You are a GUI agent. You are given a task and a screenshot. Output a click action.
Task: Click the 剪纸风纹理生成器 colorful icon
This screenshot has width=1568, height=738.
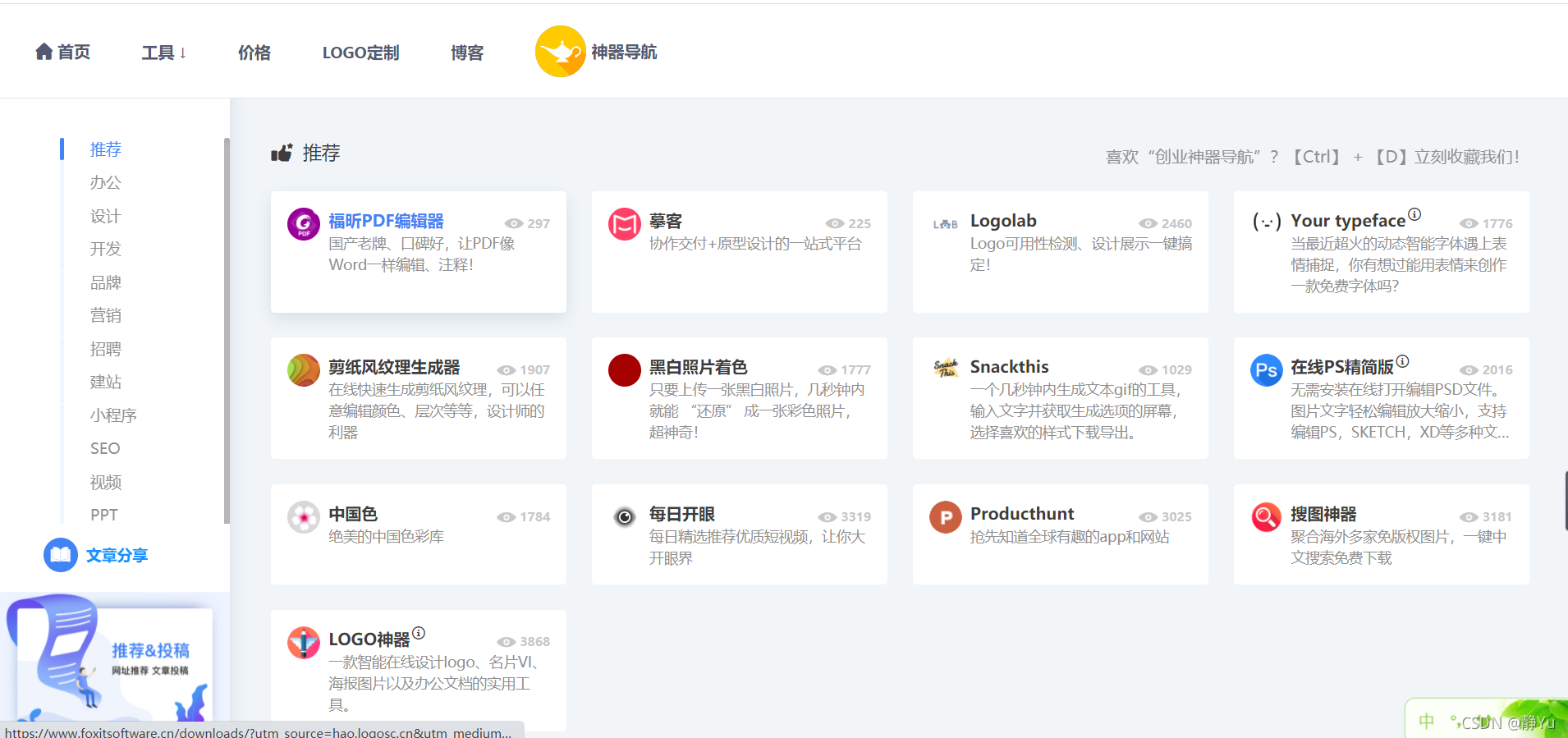pos(304,370)
